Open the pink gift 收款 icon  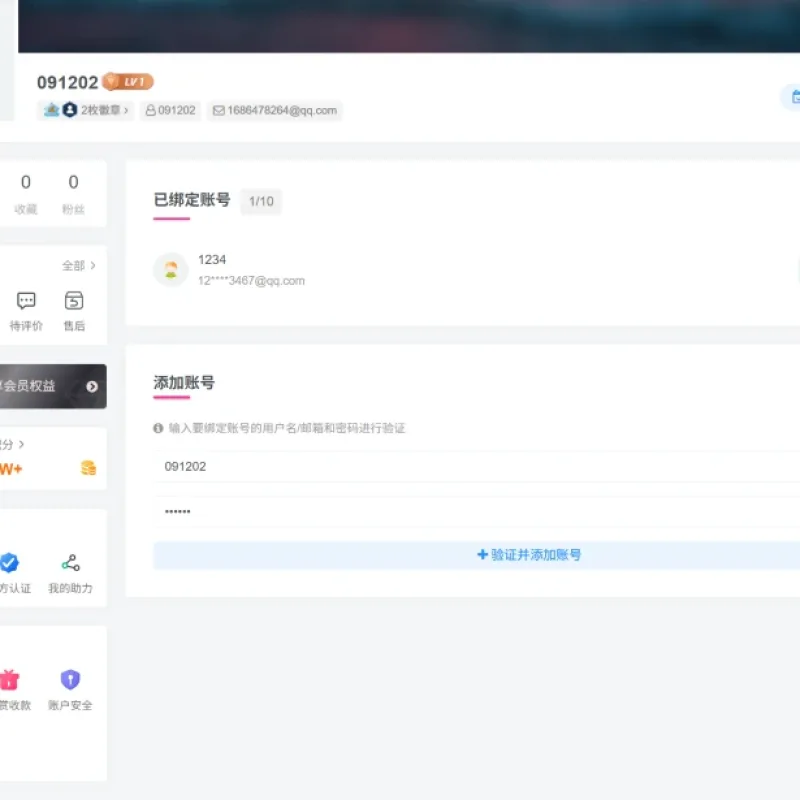pyautogui.click(x=9, y=679)
